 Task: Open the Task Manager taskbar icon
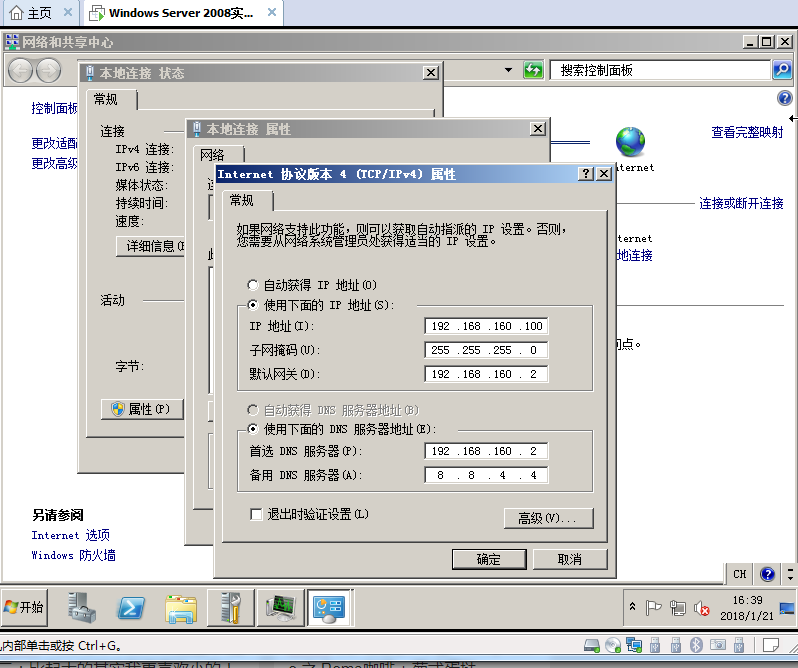(x=280, y=607)
